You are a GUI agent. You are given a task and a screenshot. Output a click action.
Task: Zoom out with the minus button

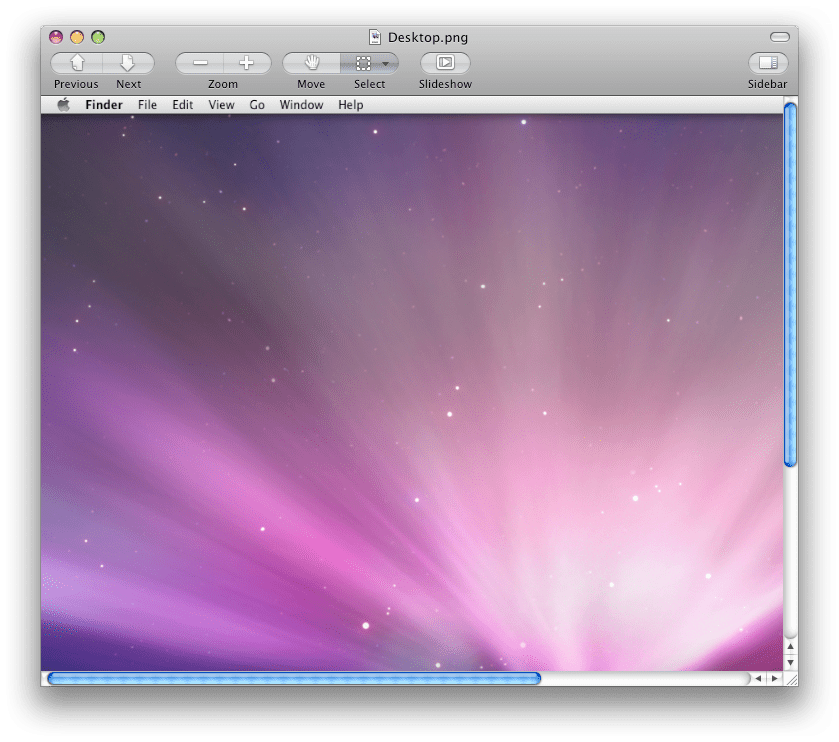tap(200, 63)
